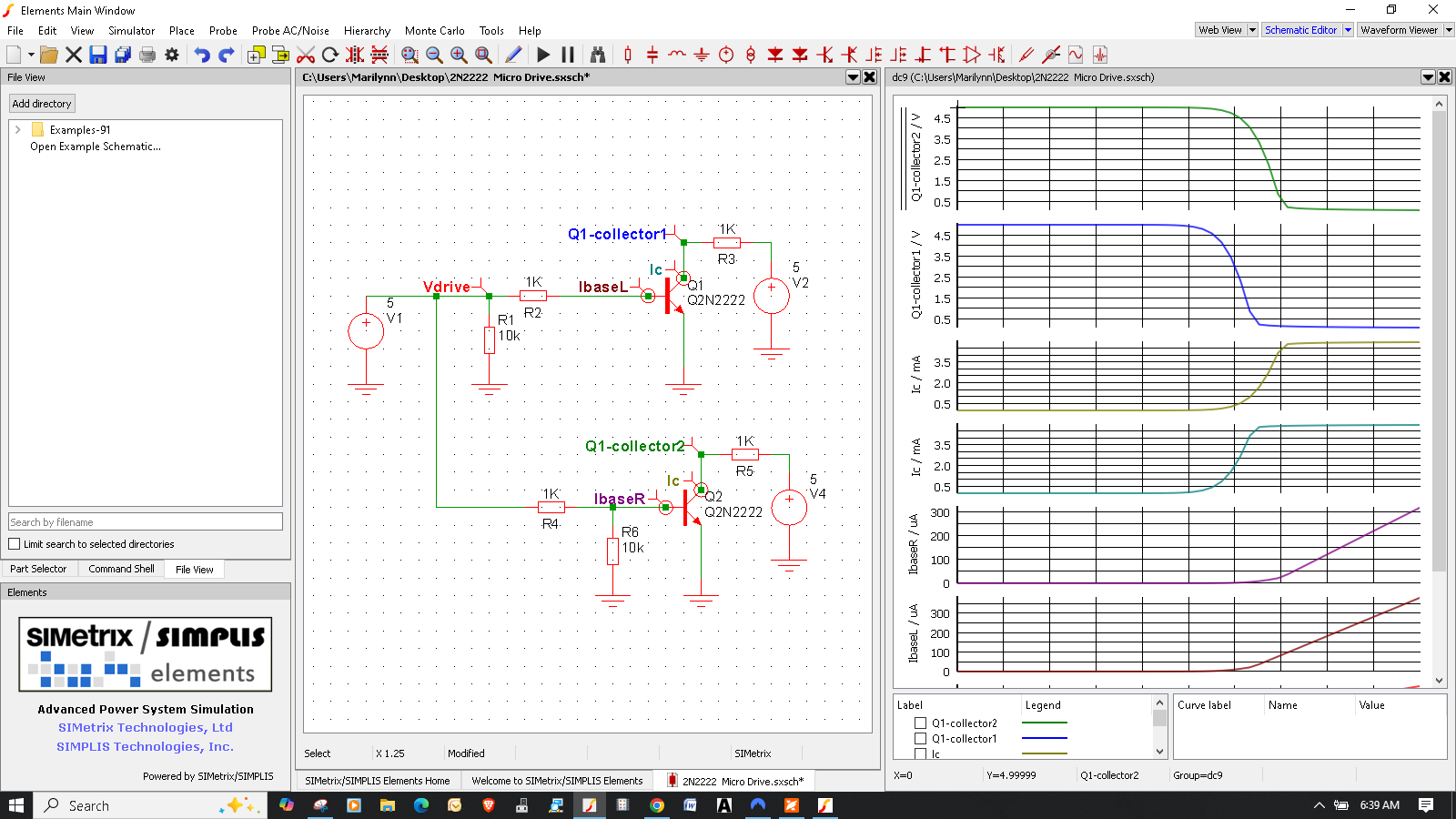This screenshot has height=819, width=1456.
Task: Click the binoculars Find icon
Action: 598,55
